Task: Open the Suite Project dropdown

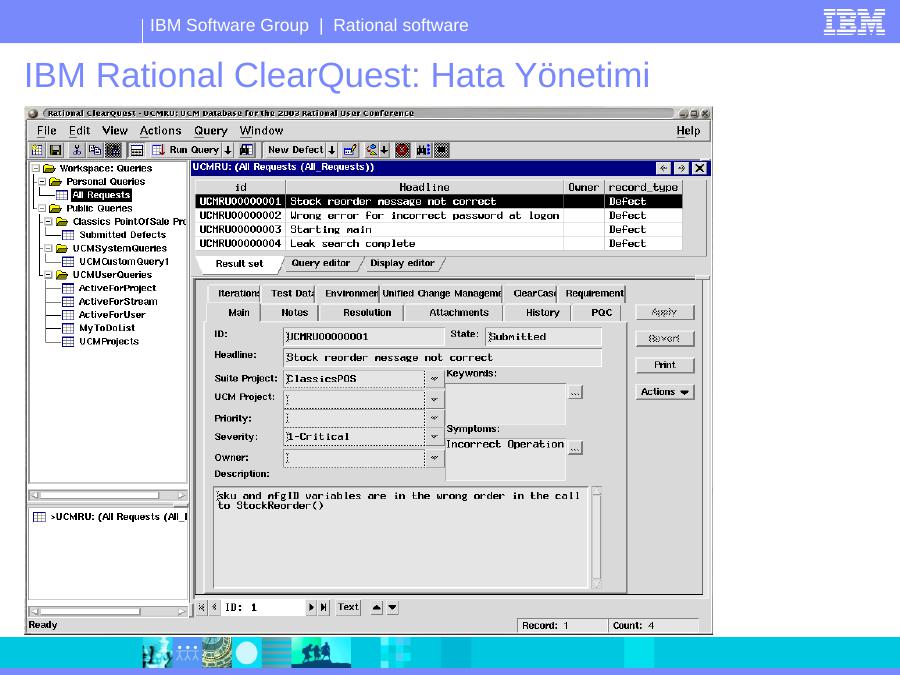Action: tap(435, 379)
